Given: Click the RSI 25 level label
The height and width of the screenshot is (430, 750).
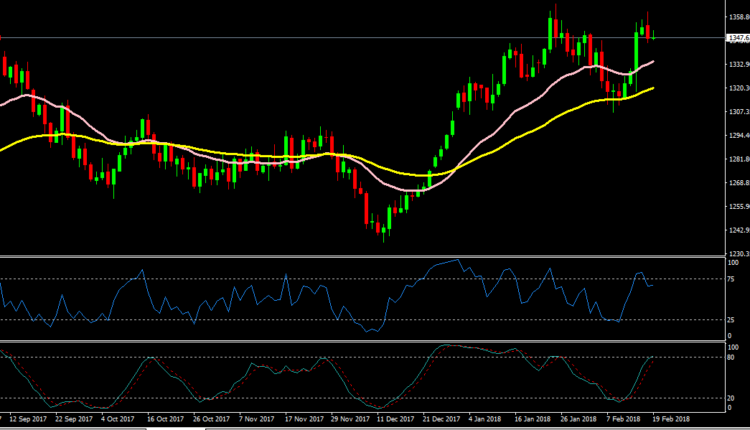Looking at the screenshot, I should [x=732, y=320].
